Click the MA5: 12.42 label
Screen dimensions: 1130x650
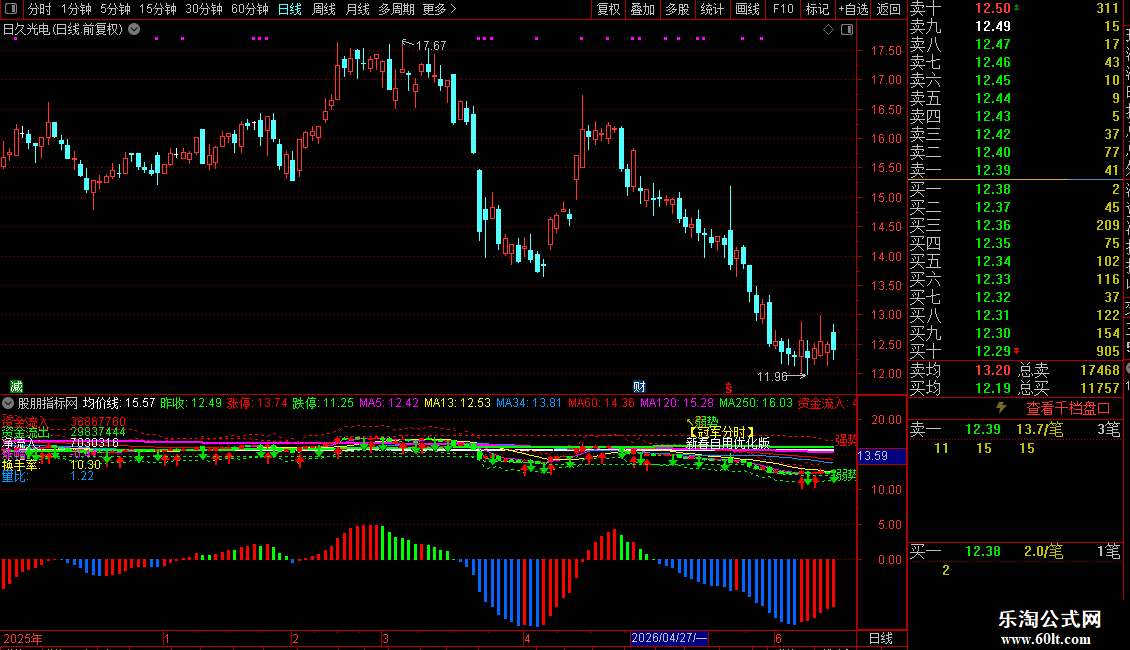coord(388,403)
